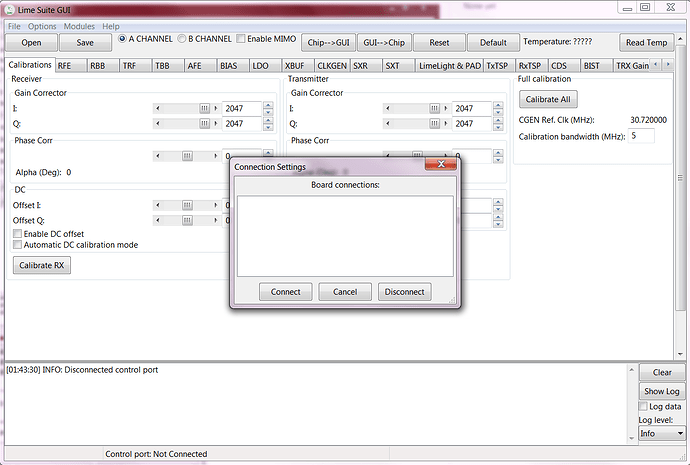Enable the DC offset checkbox
The width and height of the screenshot is (690, 465).
(x=18, y=234)
